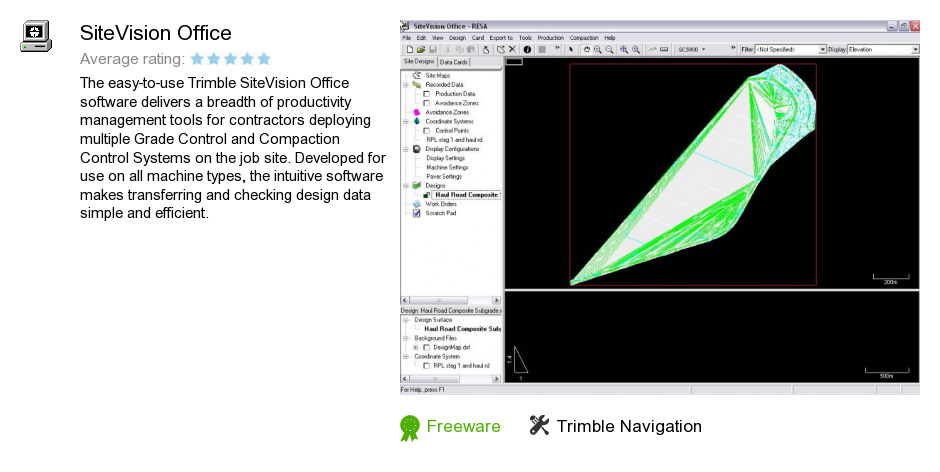Open the Compaction menu
The image size is (940, 472).
click(x=584, y=38)
